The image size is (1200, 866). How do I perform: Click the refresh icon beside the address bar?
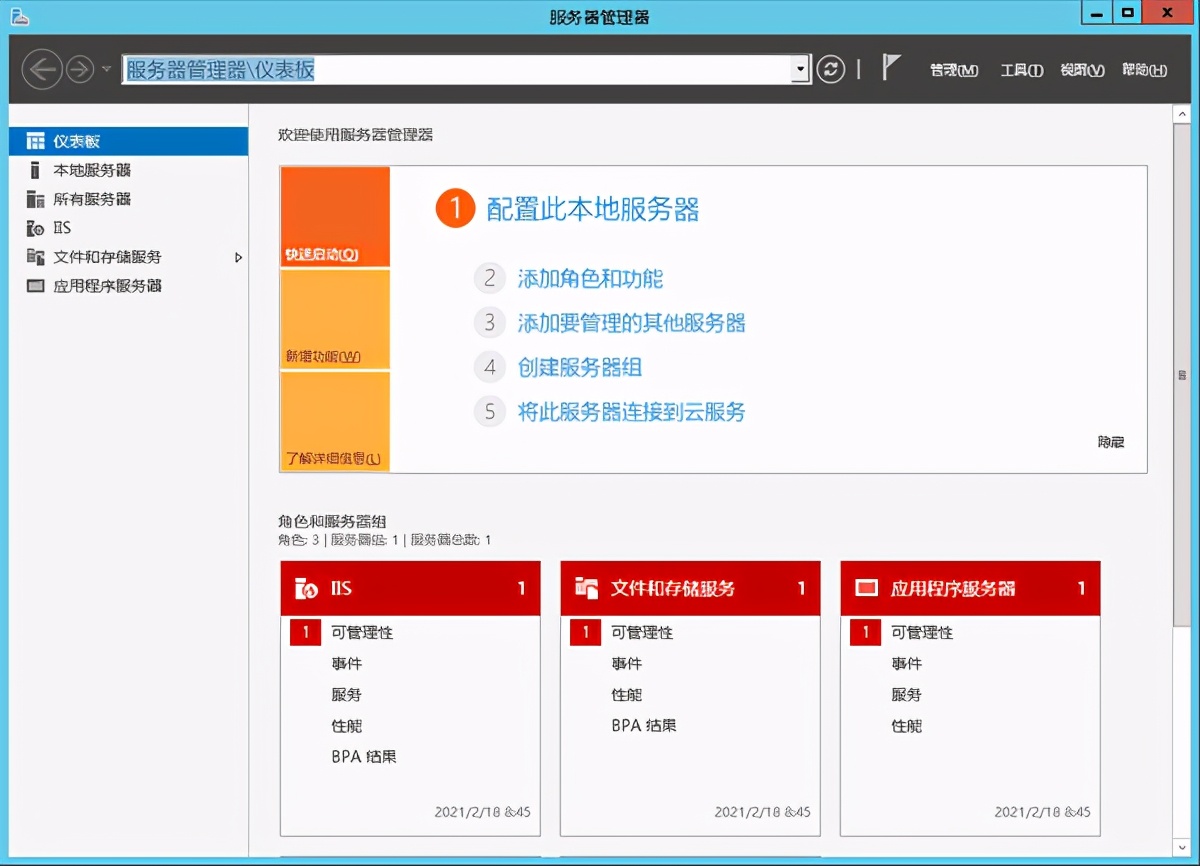[830, 68]
